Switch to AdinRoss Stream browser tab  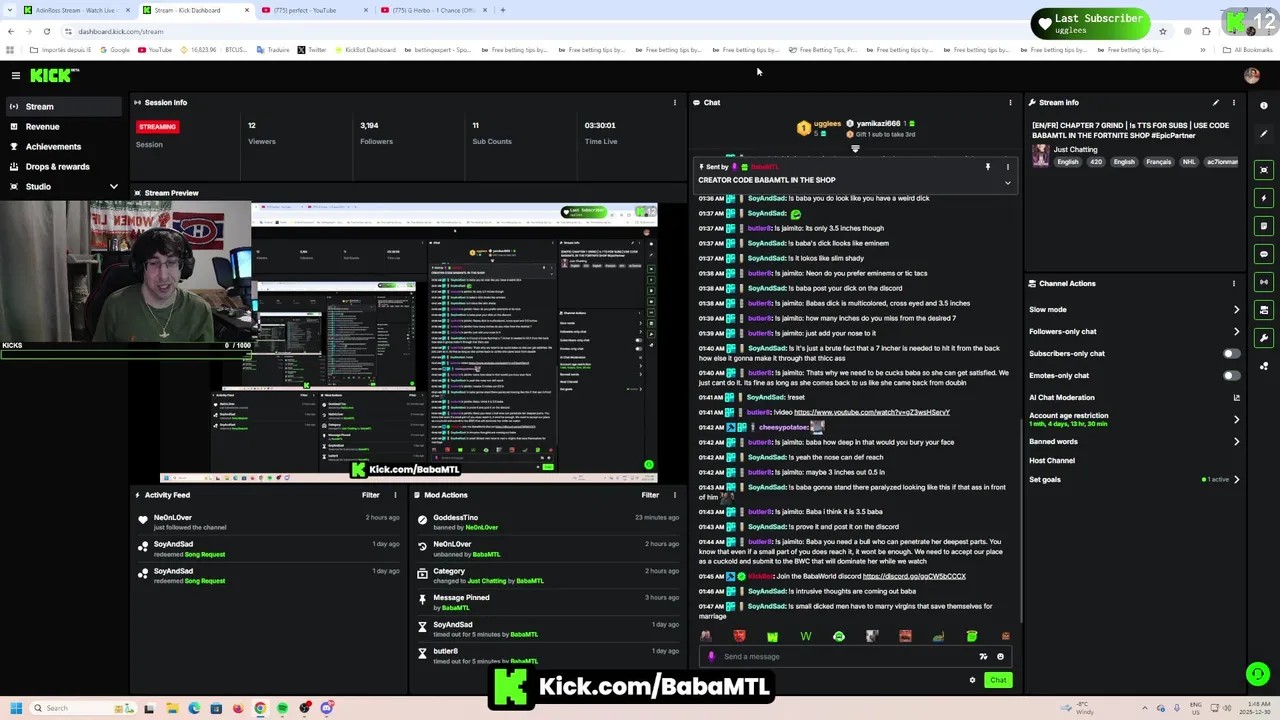(75, 10)
